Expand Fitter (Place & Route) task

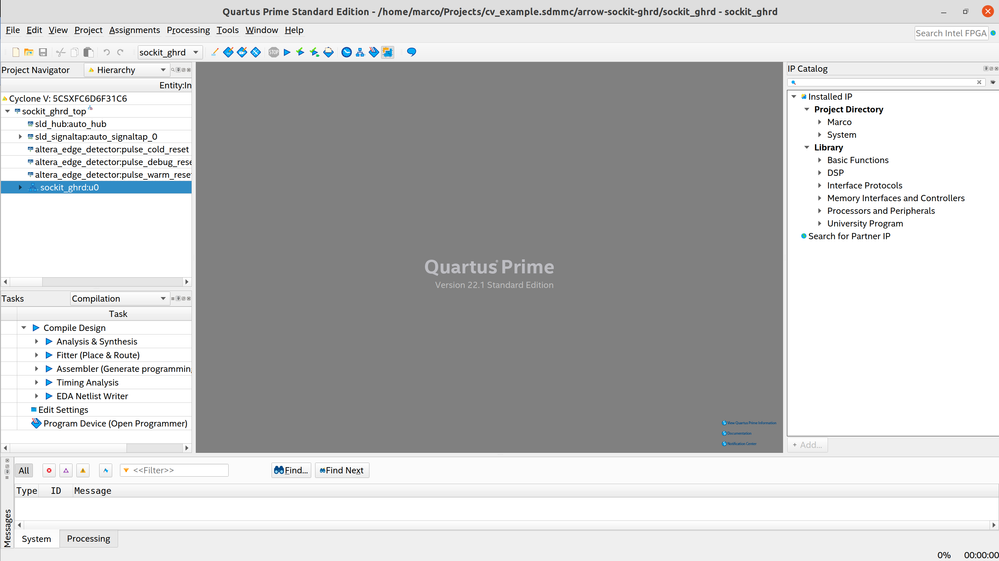36,355
